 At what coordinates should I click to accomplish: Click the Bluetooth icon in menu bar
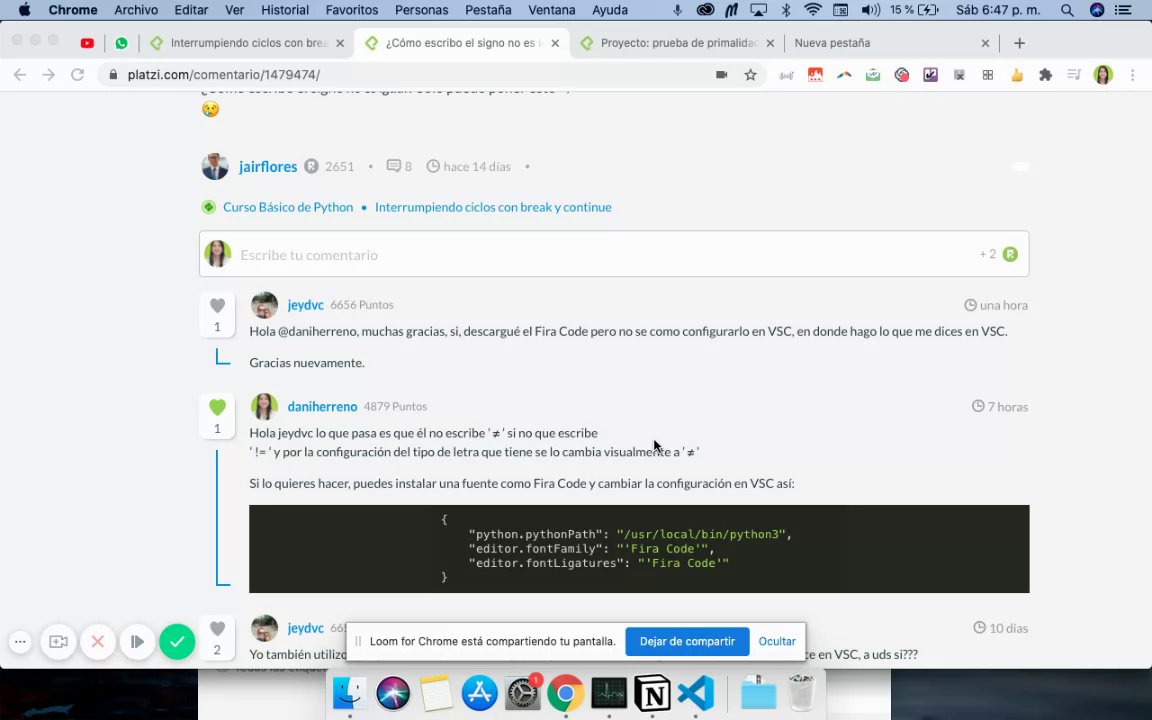[785, 10]
